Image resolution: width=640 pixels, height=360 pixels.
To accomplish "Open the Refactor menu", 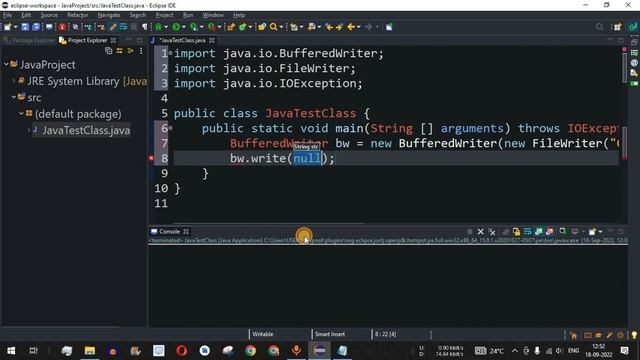I will (x=78, y=15).
